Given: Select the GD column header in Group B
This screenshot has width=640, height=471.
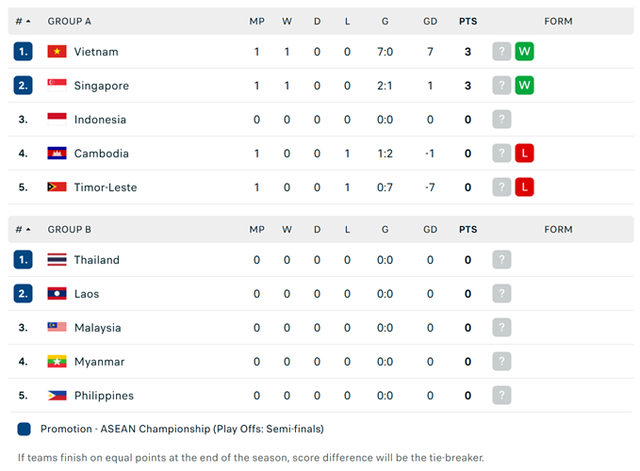Looking at the screenshot, I should (x=430, y=229).
